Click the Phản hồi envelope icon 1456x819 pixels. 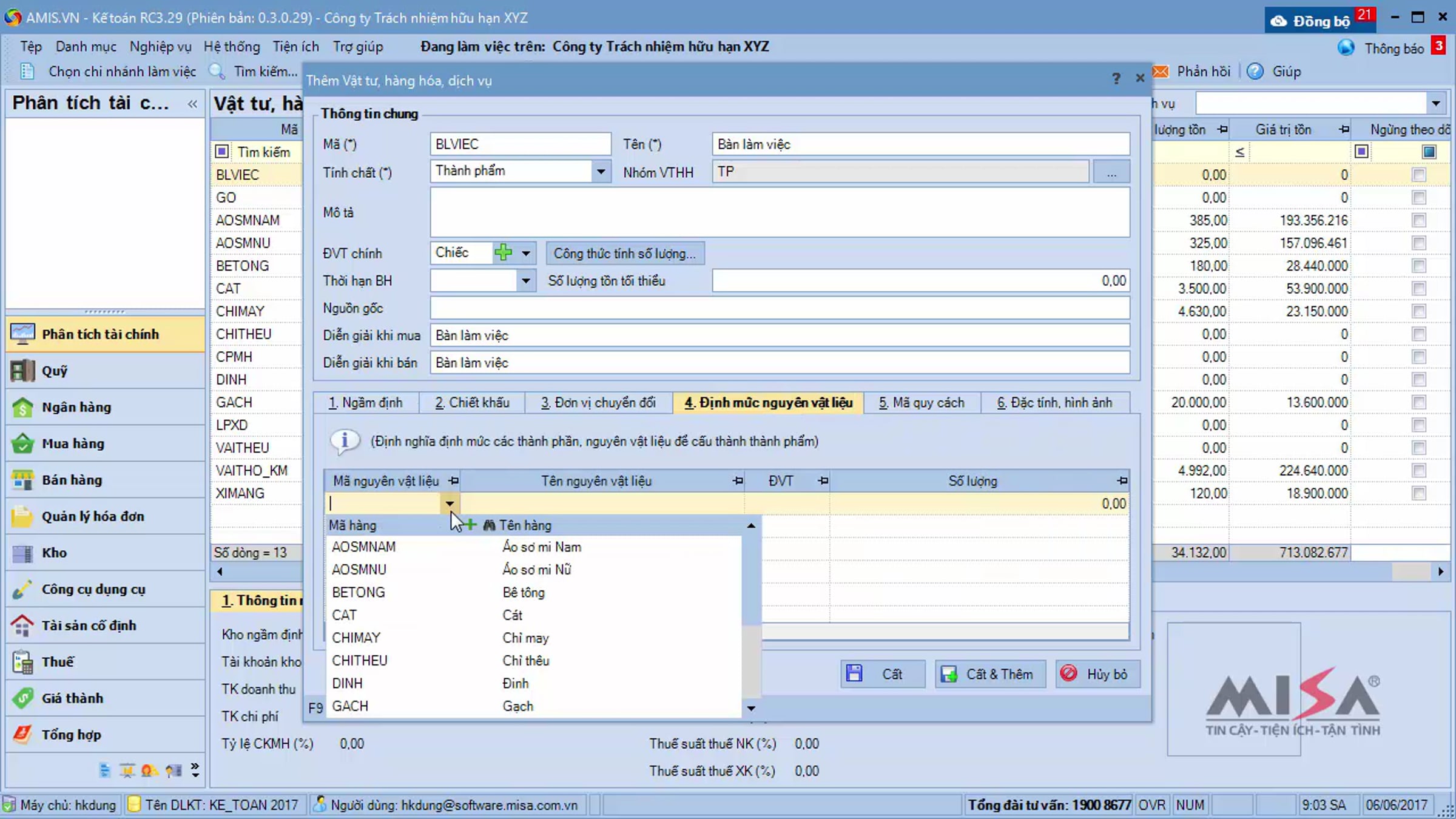1161,72
